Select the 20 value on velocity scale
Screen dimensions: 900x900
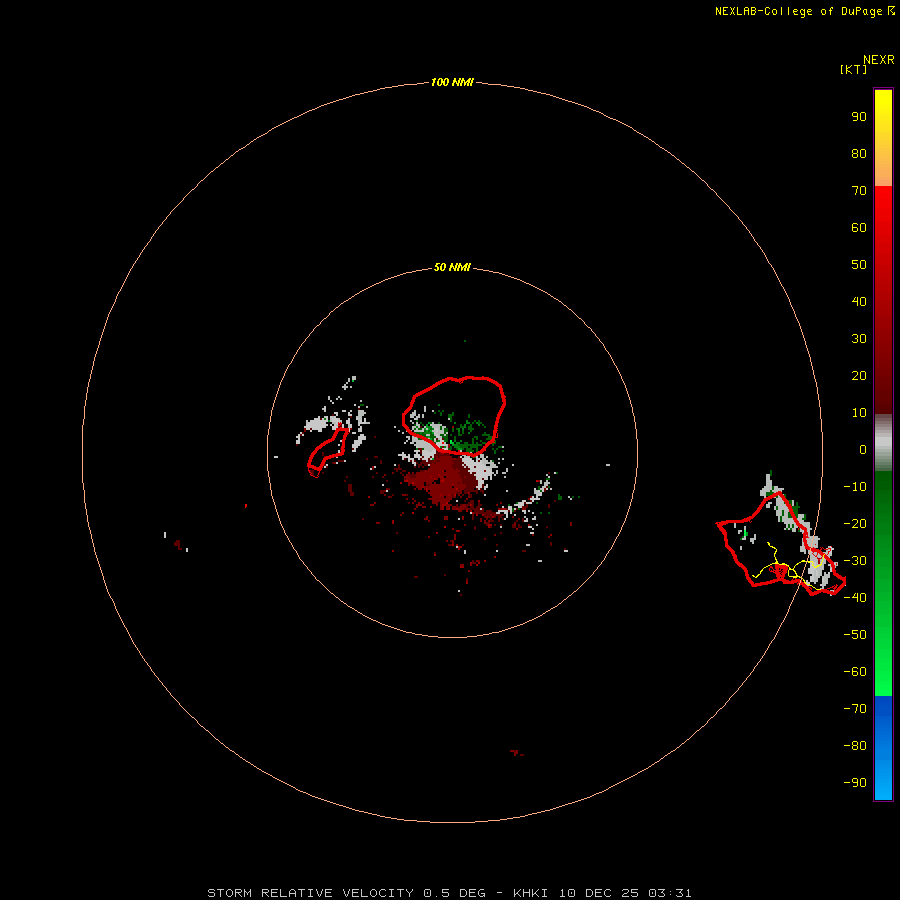click(x=859, y=375)
